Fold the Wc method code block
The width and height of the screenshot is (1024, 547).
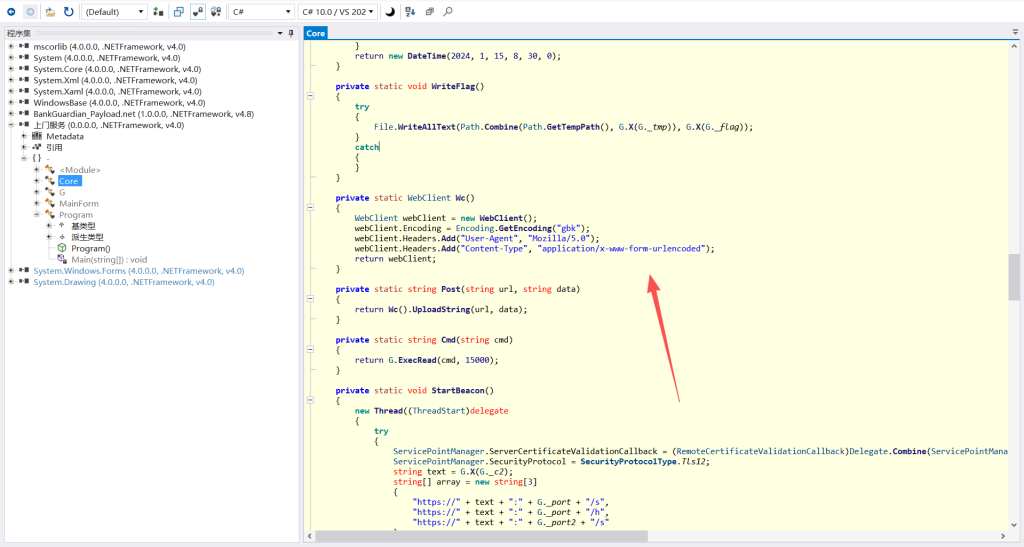311,208
